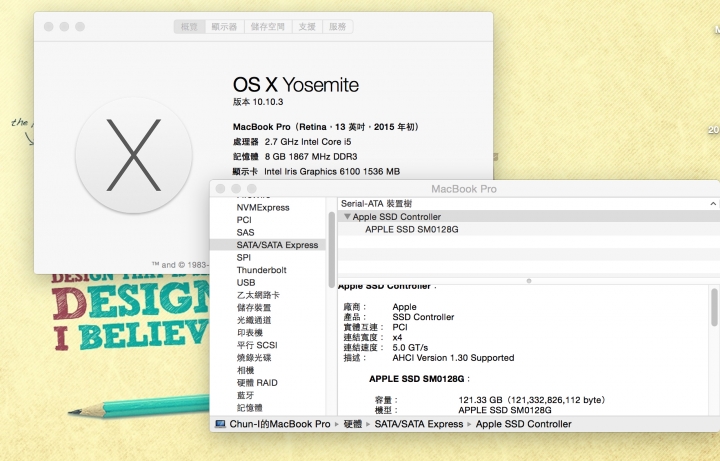This screenshot has width=720, height=461.
Task: Select 相機 in the sidebar
Action: pyautogui.click(x=245, y=370)
